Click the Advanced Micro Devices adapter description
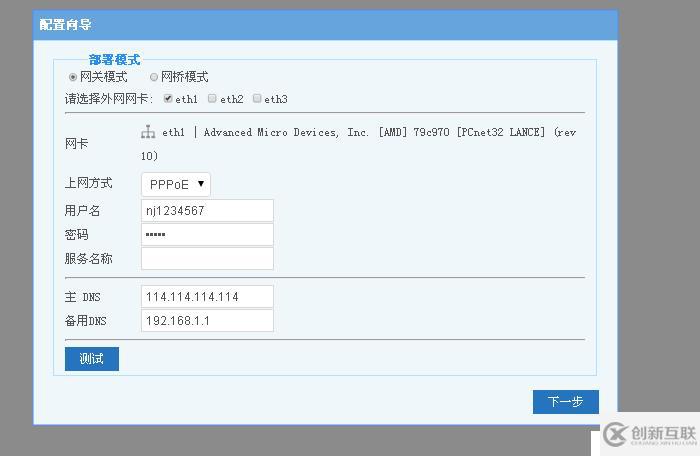 click(358, 144)
